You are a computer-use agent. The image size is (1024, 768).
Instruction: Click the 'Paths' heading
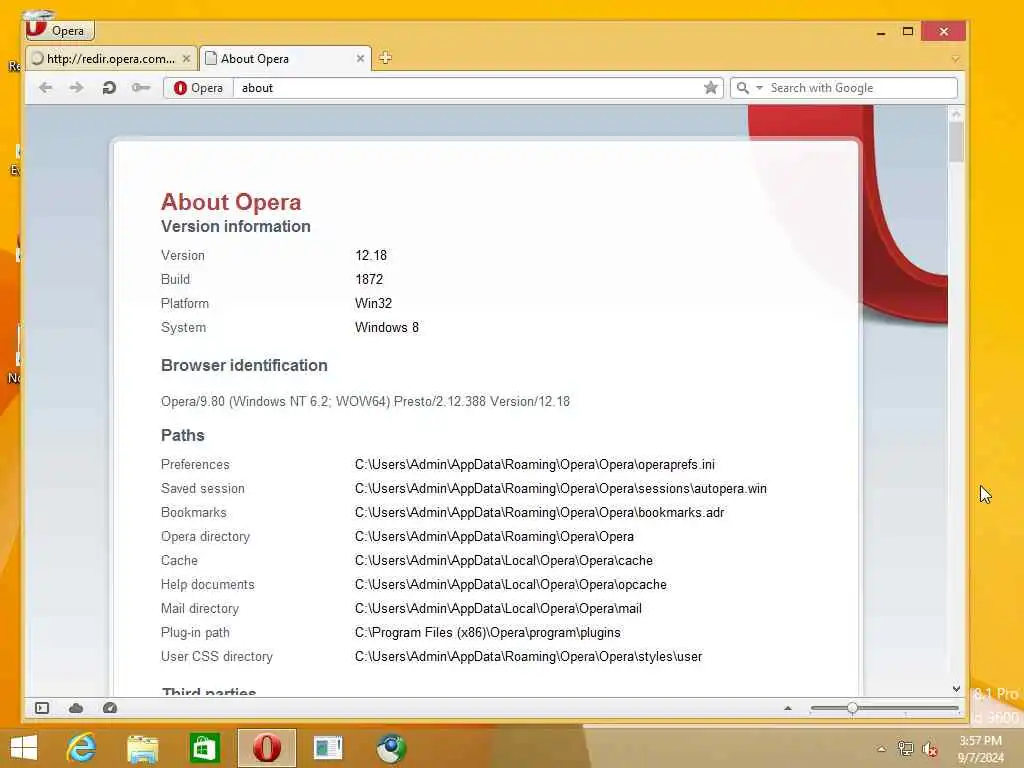pyautogui.click(x=183, y=436)
